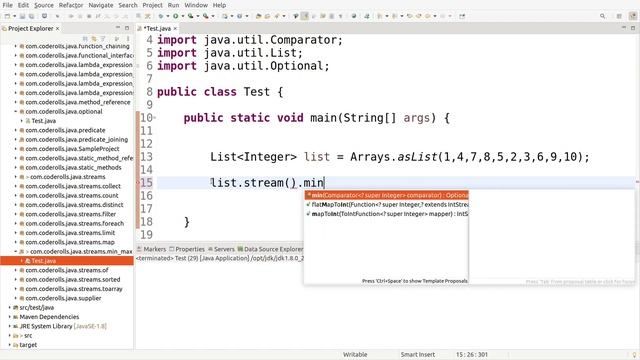
Task: Click the Open Type toolbar icon
Action: tap(258, 16)
